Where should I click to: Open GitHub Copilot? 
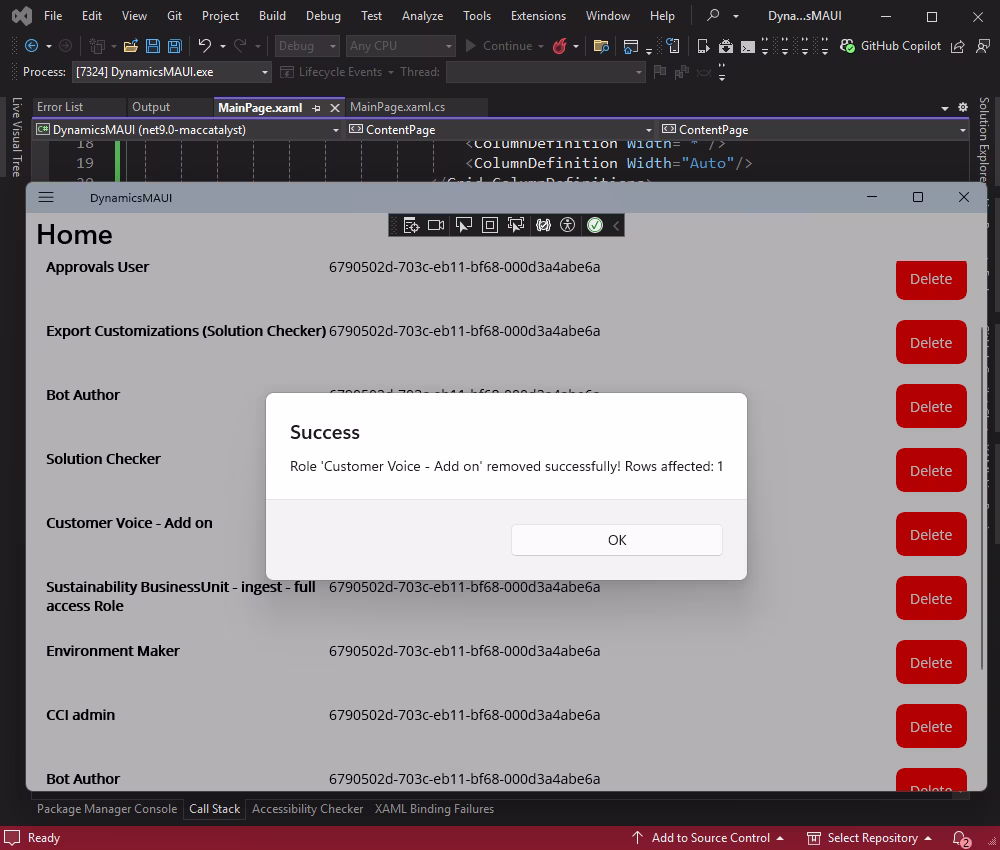click(891, 46)
